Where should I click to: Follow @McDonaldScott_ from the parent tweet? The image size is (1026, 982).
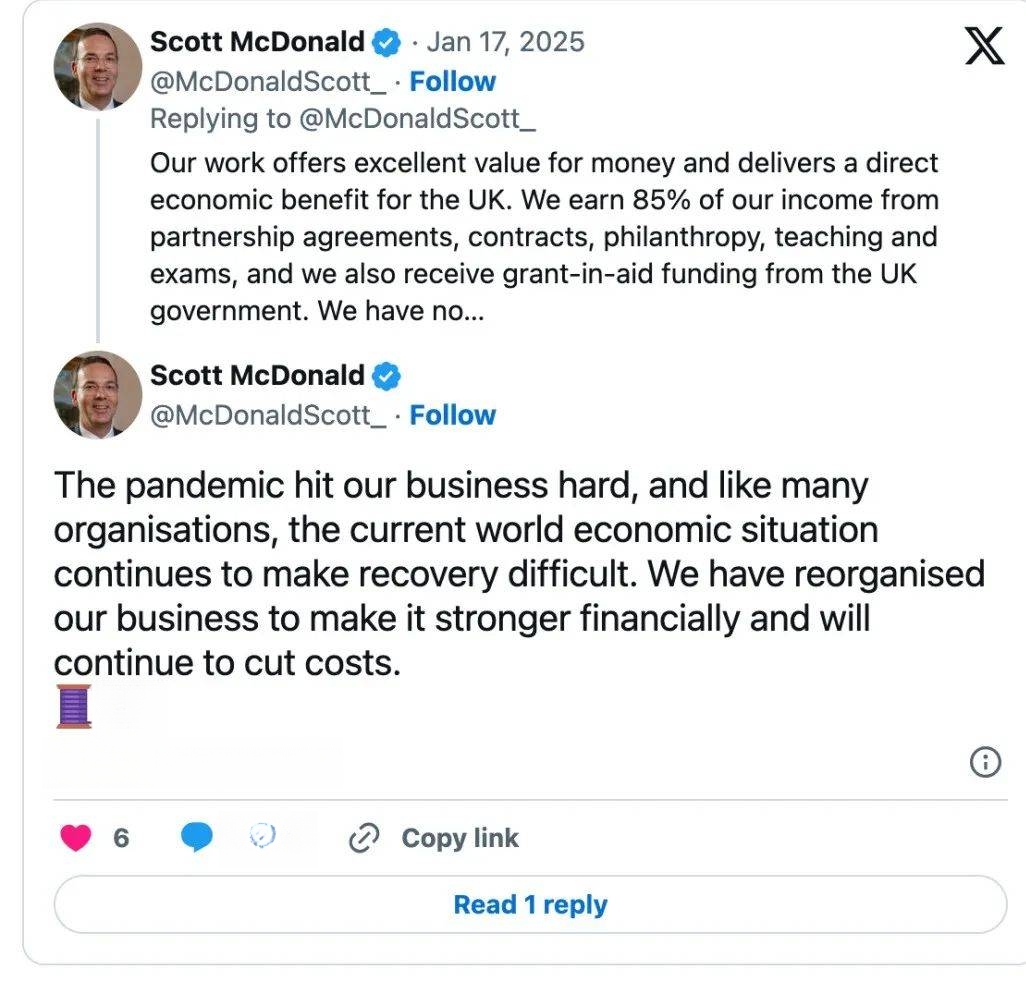click(x=453, y=82)
